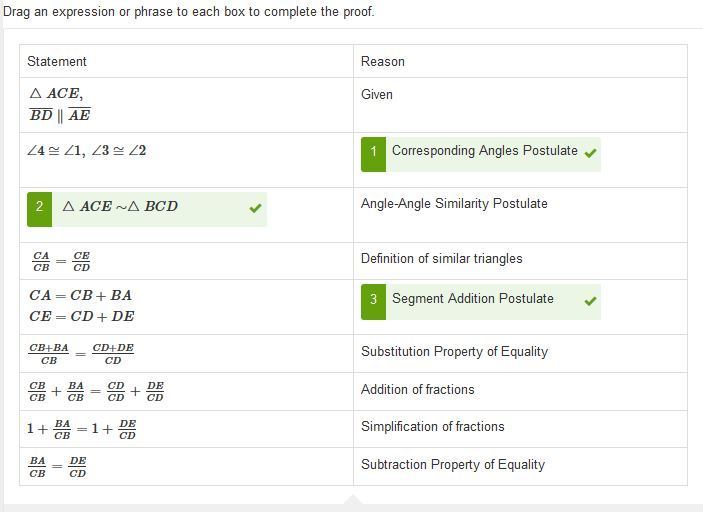Click the CA/CB = CE/CD statement
703x512 pixels.
(x=61, y=261)
